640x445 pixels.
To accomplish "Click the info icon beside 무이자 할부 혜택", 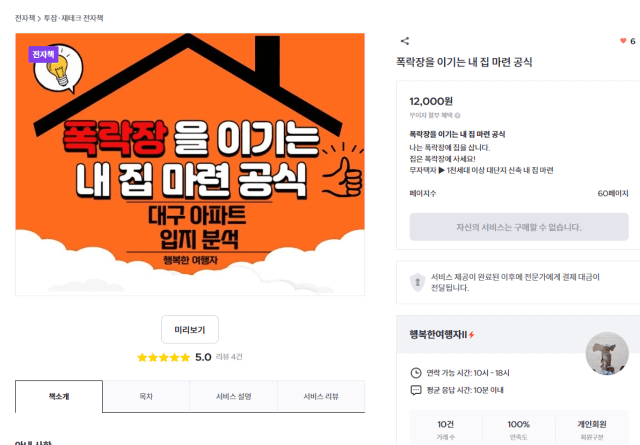I will coord(458,116).
